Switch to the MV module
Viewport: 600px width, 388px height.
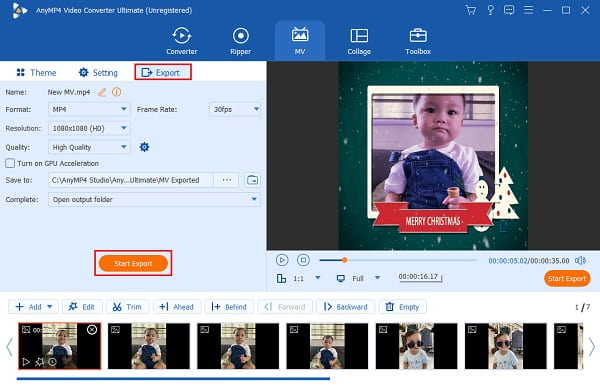click(300, 41)
